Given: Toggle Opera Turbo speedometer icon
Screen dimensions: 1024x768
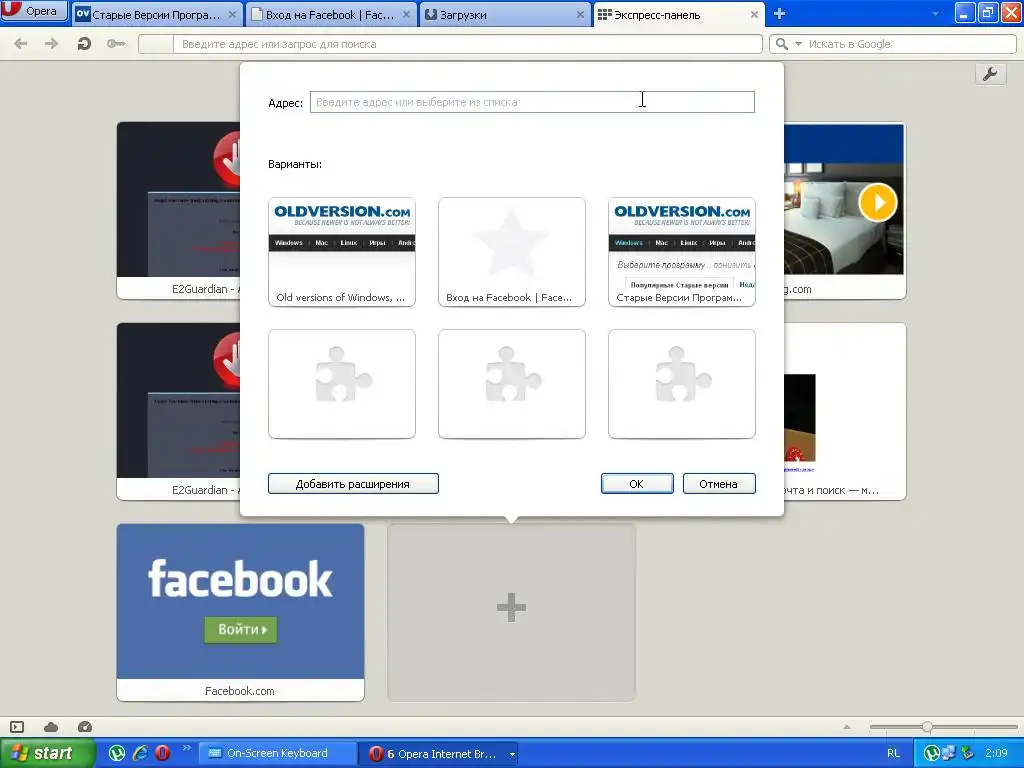Looking at the screenshot, I should 85,727.
